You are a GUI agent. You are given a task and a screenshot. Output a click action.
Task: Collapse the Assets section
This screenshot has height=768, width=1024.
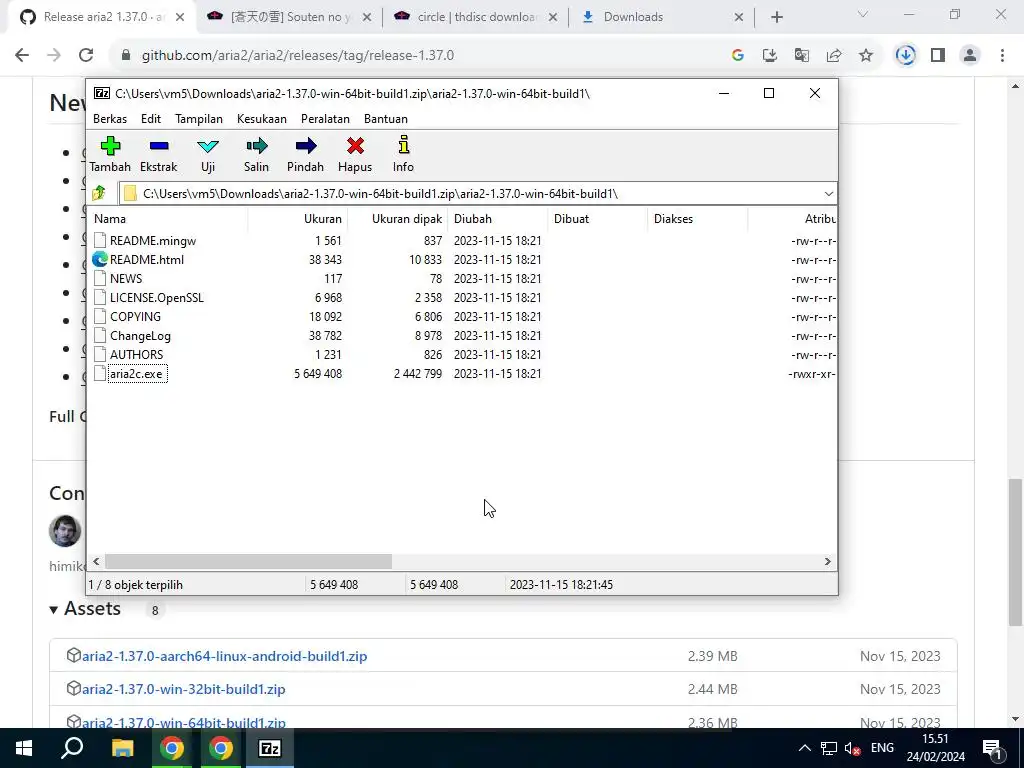[x=54, y=610]
